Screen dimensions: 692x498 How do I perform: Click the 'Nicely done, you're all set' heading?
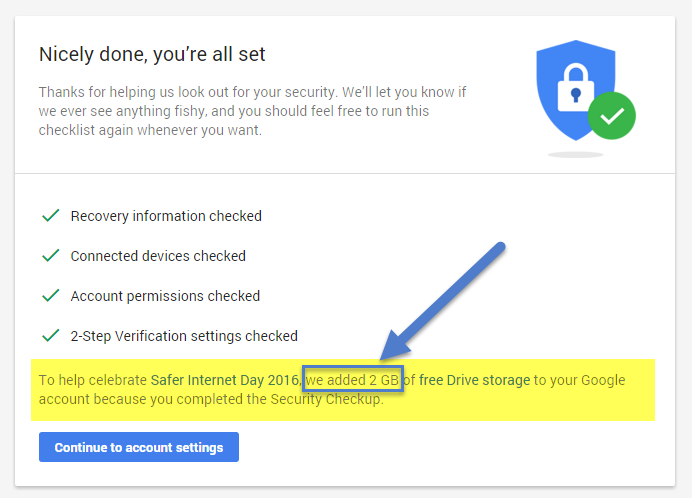pos(152,55)
